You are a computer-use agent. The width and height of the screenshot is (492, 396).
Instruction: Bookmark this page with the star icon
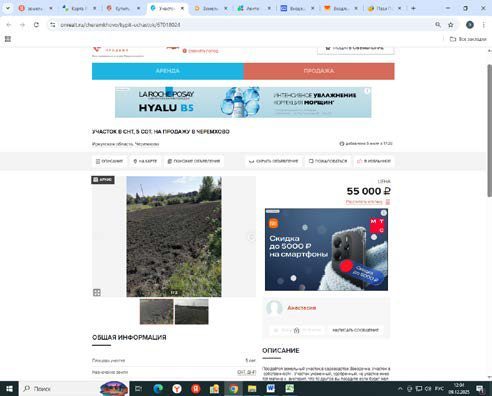451,25
